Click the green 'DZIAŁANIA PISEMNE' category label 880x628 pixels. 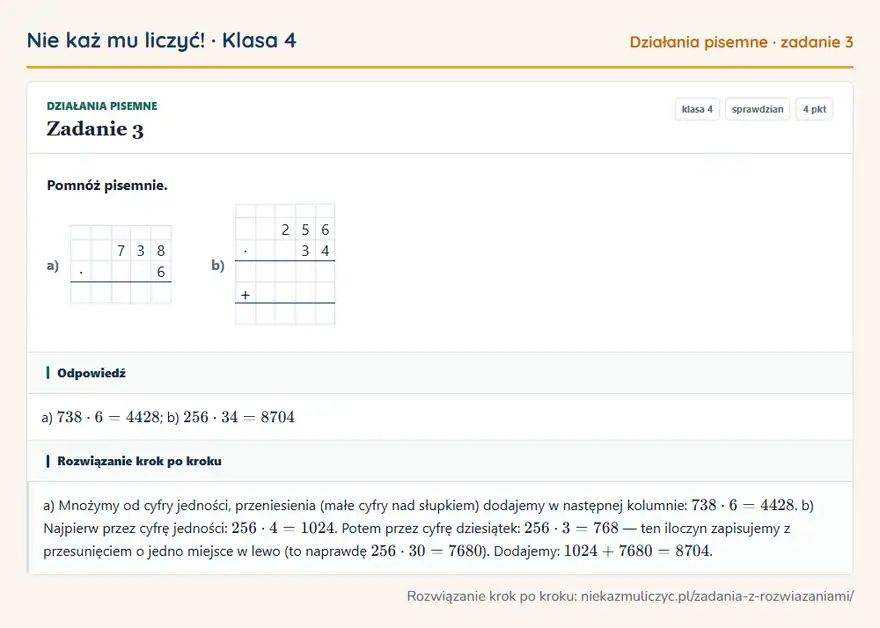tap(102, 106)
